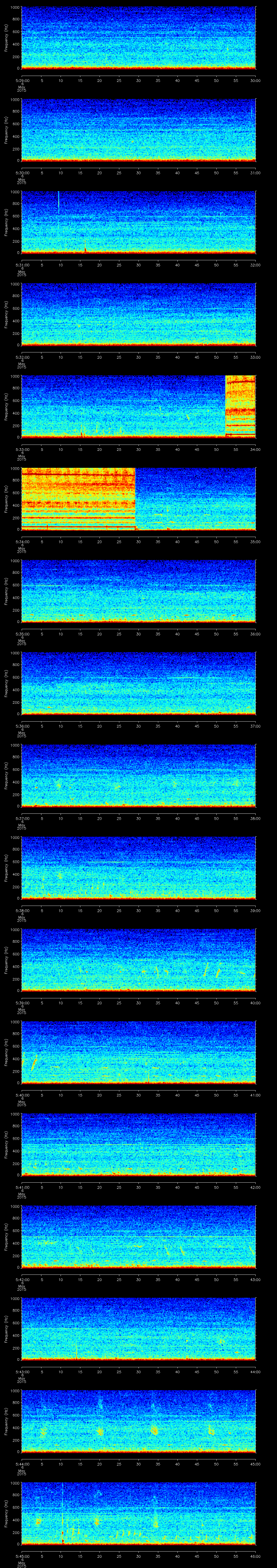Viewport: 277px width, 1568px height.
Task: Click the spectrogram panel starting at 5:32:00
Action: [139, 314]
